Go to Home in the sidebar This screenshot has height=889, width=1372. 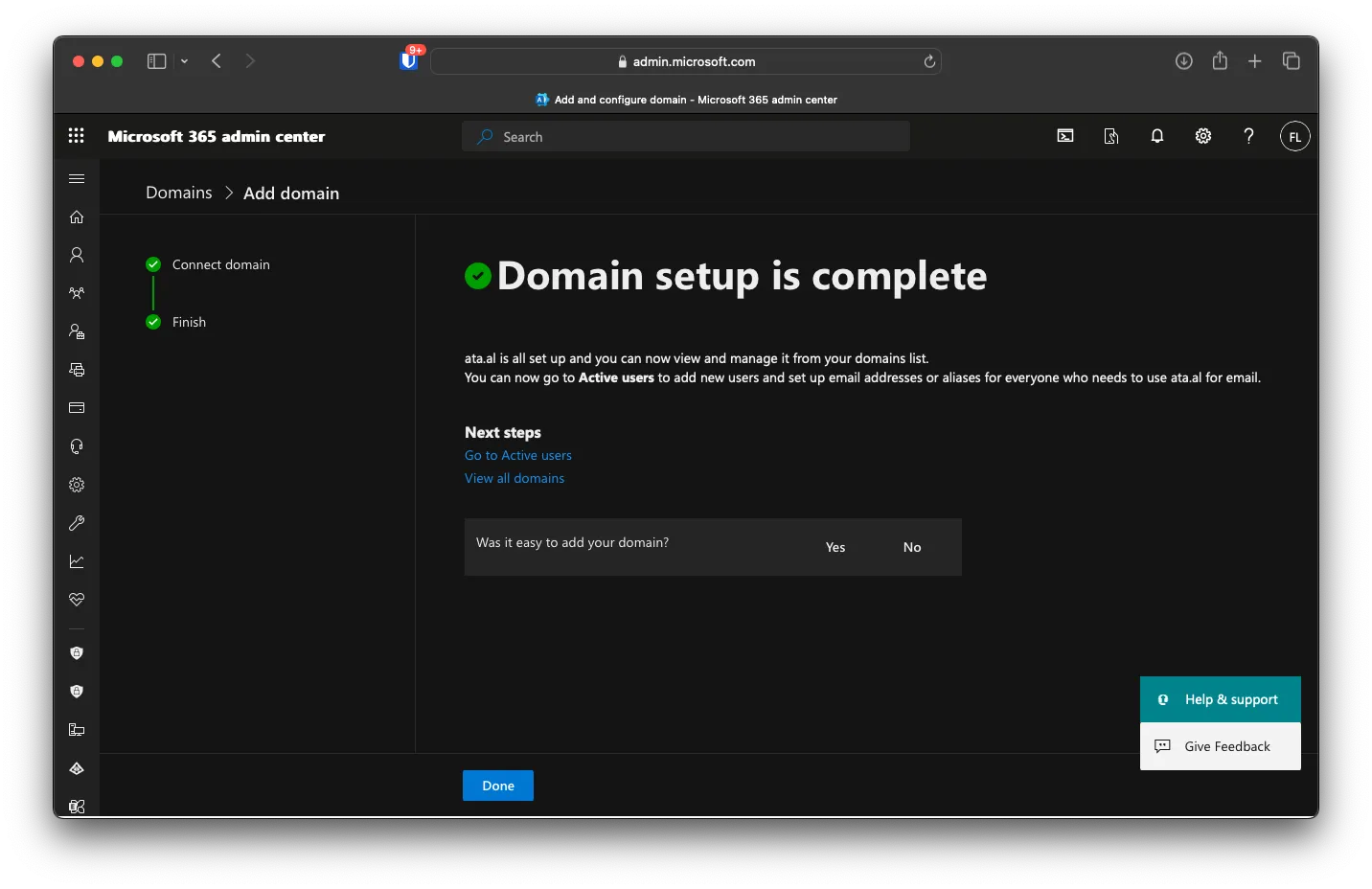[77, 217]
